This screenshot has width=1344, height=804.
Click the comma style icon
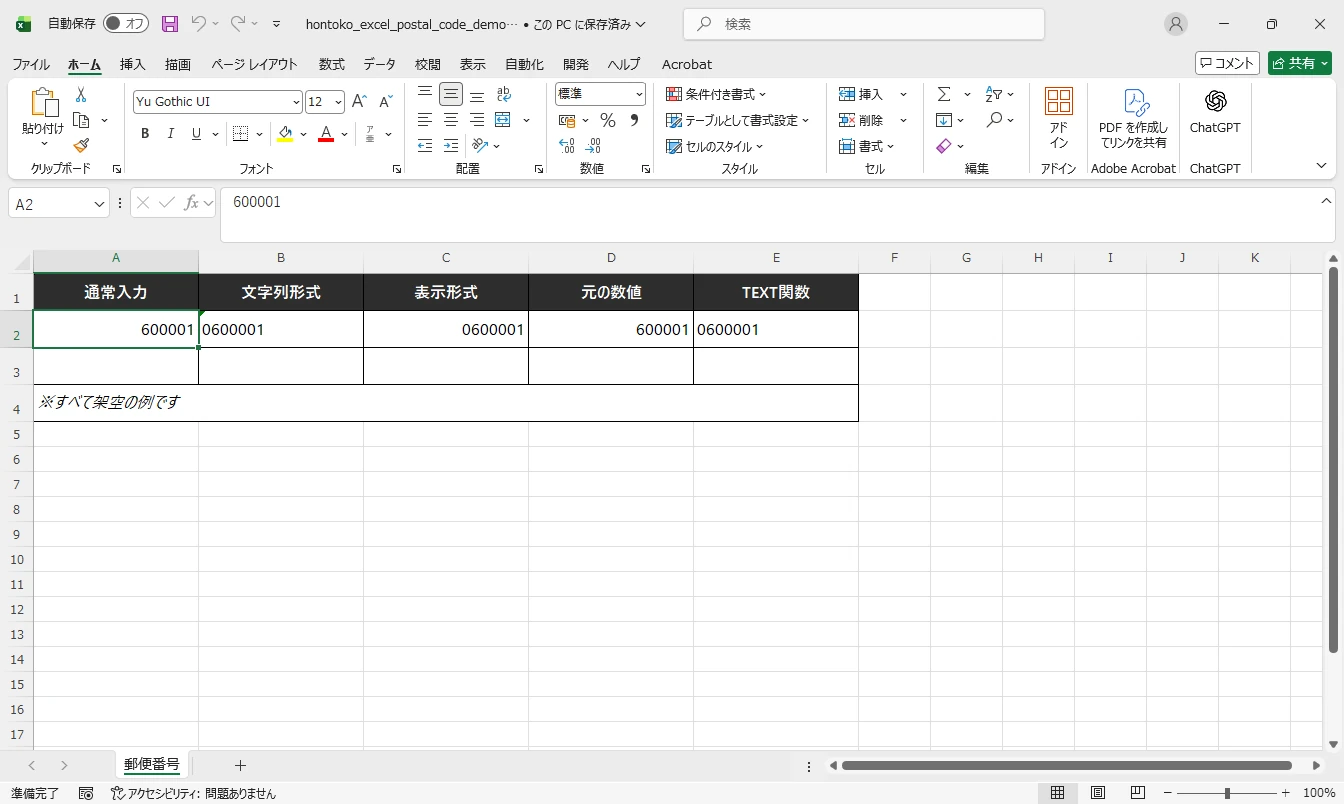[634, 120]
